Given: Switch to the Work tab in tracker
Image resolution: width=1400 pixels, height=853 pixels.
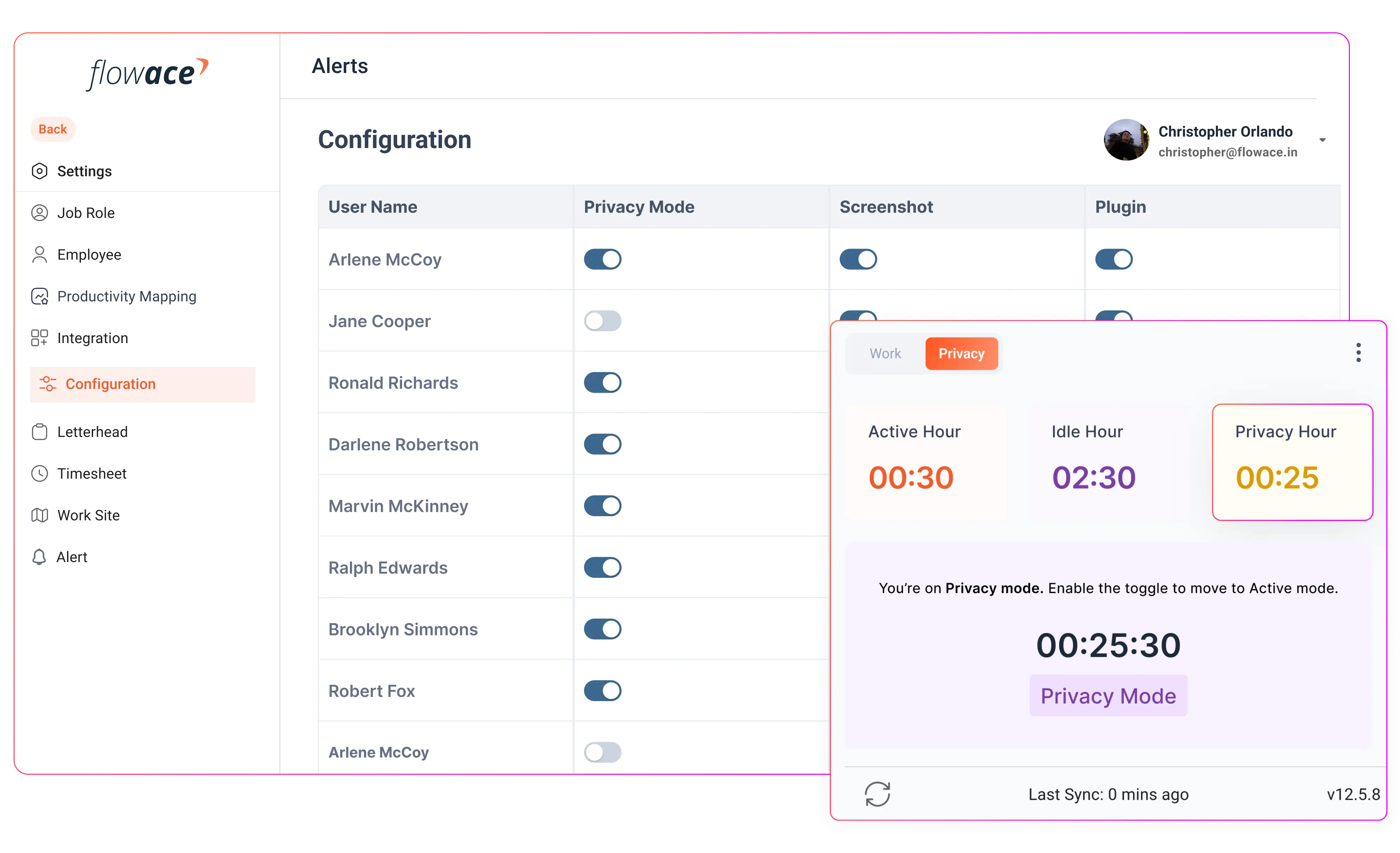Looking at the screenshot, I should 885,354.
